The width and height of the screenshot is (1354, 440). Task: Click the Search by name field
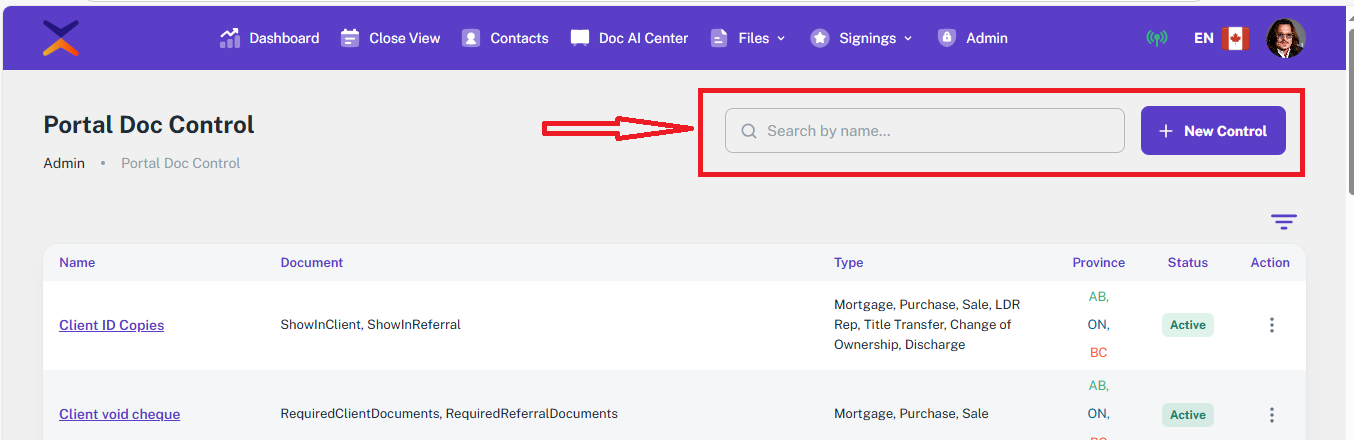coord(935,131)
